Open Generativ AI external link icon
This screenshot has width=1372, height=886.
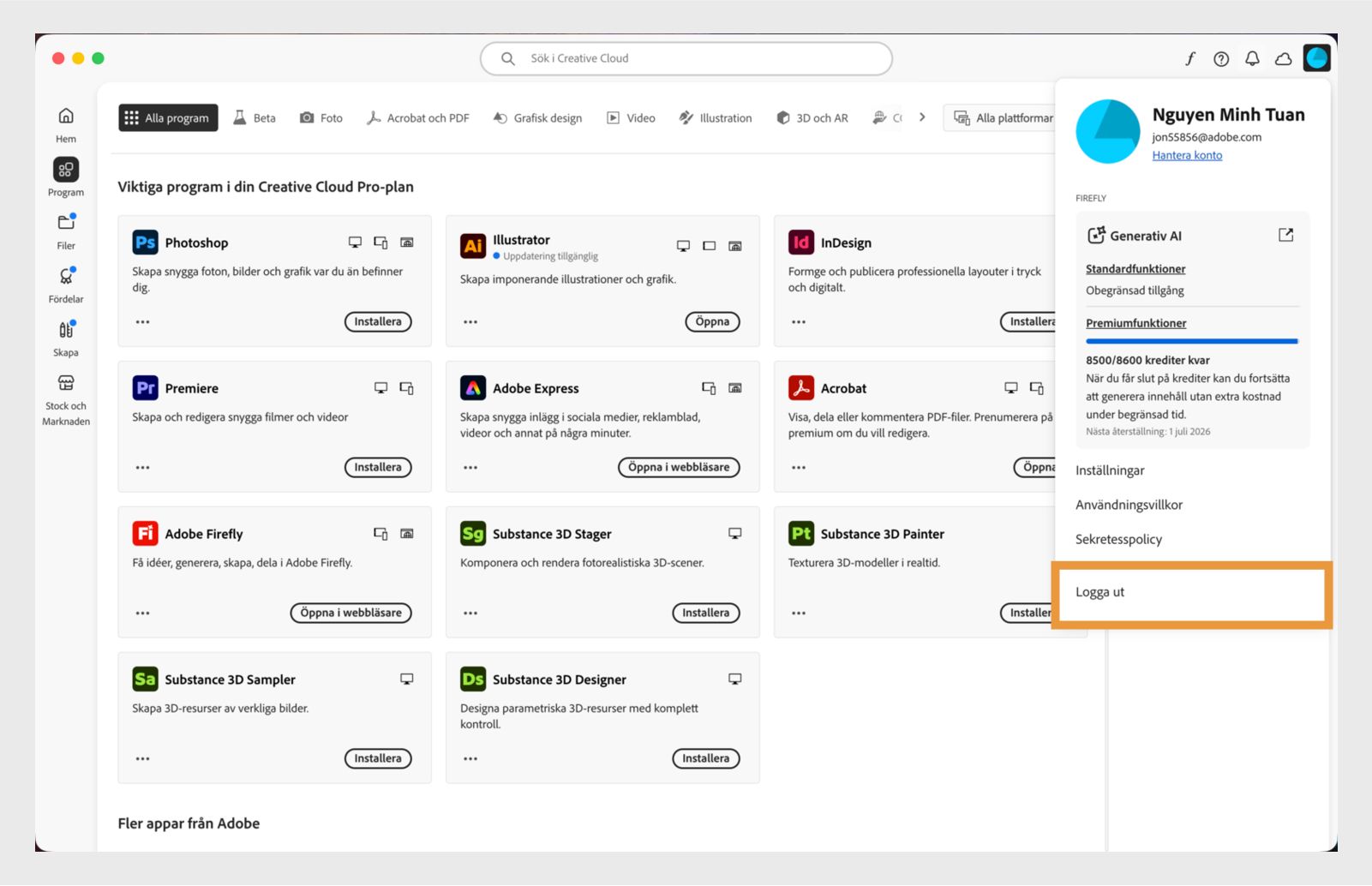point(1285,235)
